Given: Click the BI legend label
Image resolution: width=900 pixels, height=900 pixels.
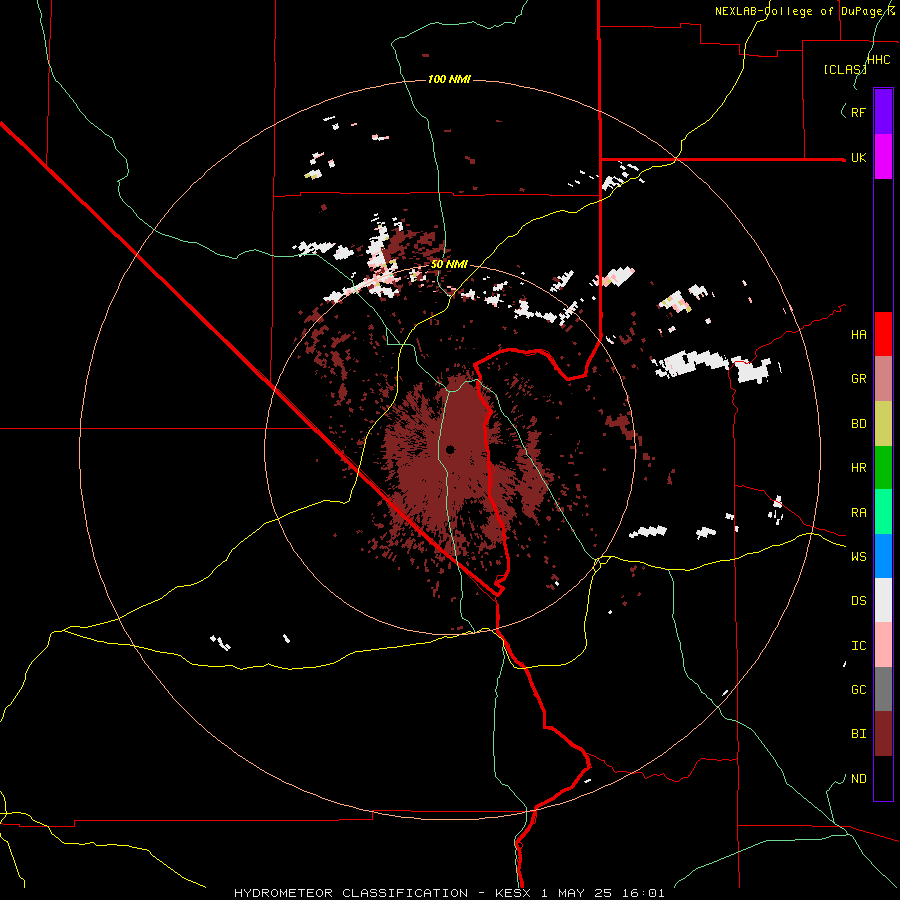Looking at the screenshot, I should click(x=858, y=734).
